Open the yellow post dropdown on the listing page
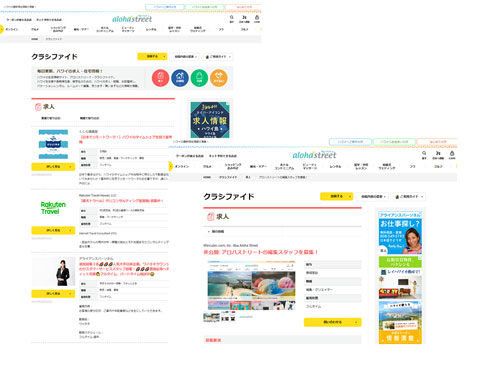 [152, 57]
